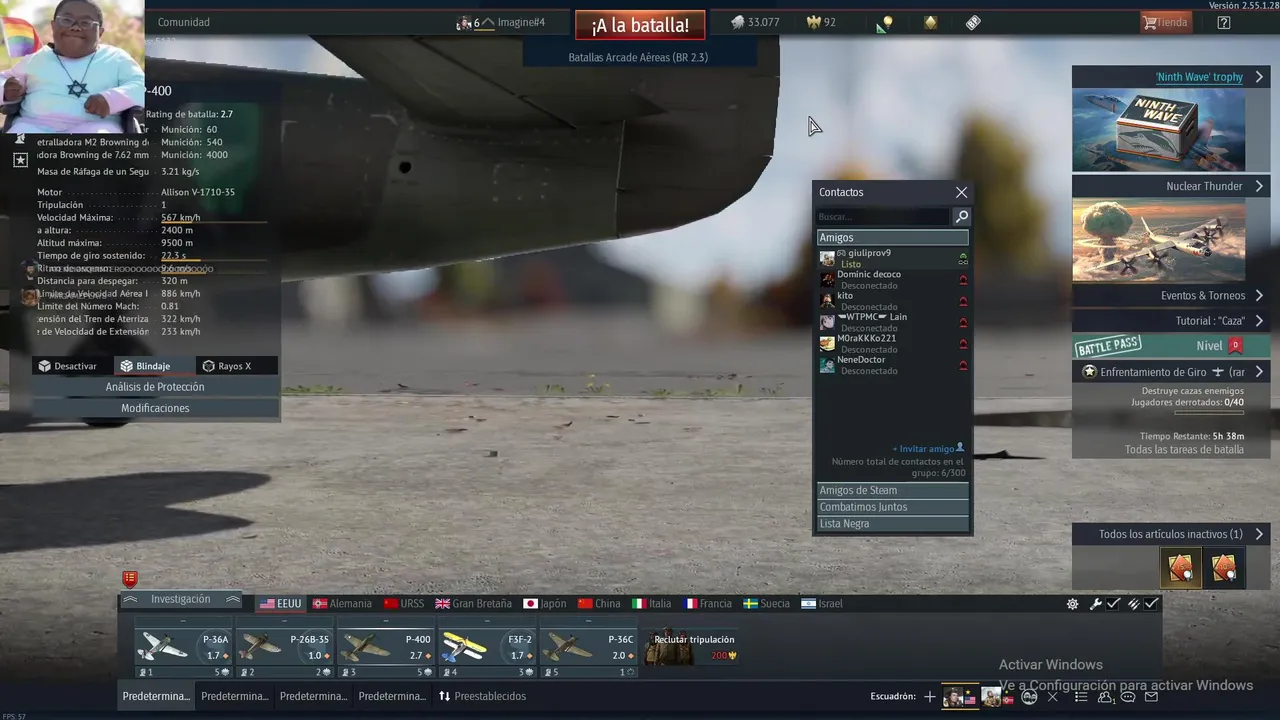The height and width of the screenshot is (720, 1280).
Task: Open the Investigación research tree
Action: tap(181, 600)
